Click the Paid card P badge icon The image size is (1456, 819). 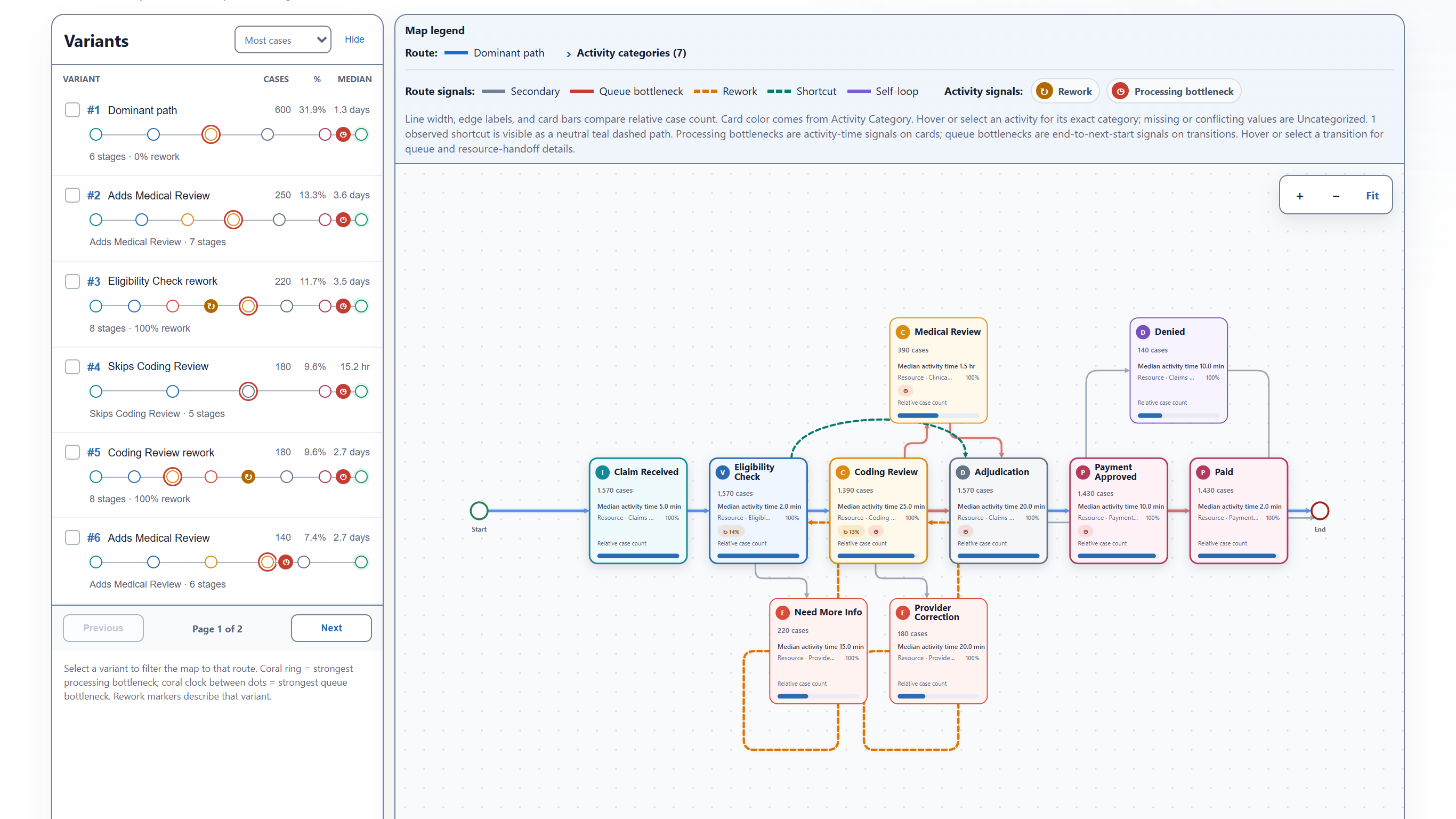click(x=1203, y=472)
